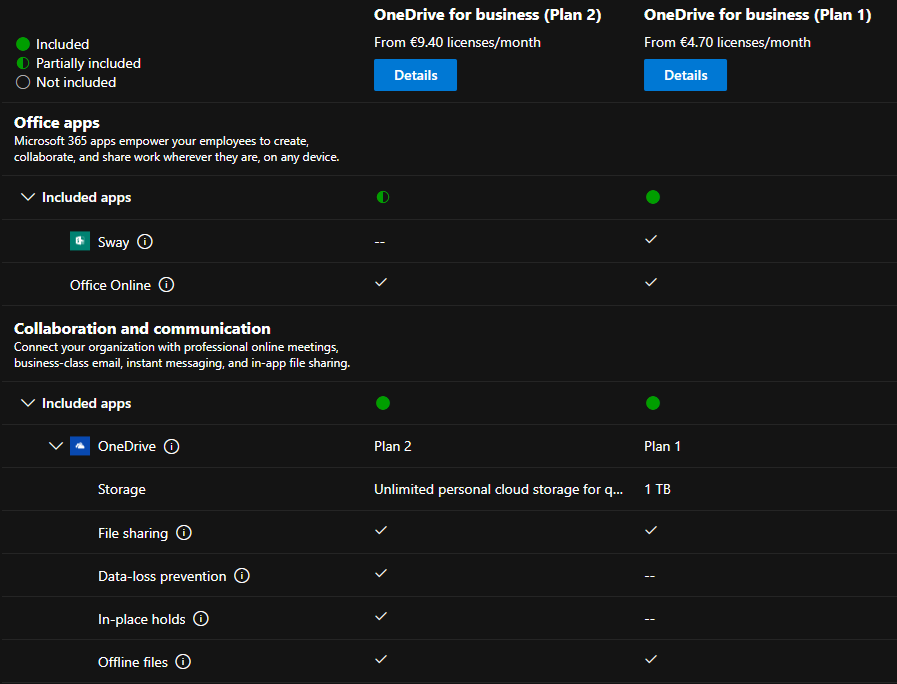This screenshot has width=897, height=684.
Task: Click the Not included legend text
Action: tap(76, 82)
